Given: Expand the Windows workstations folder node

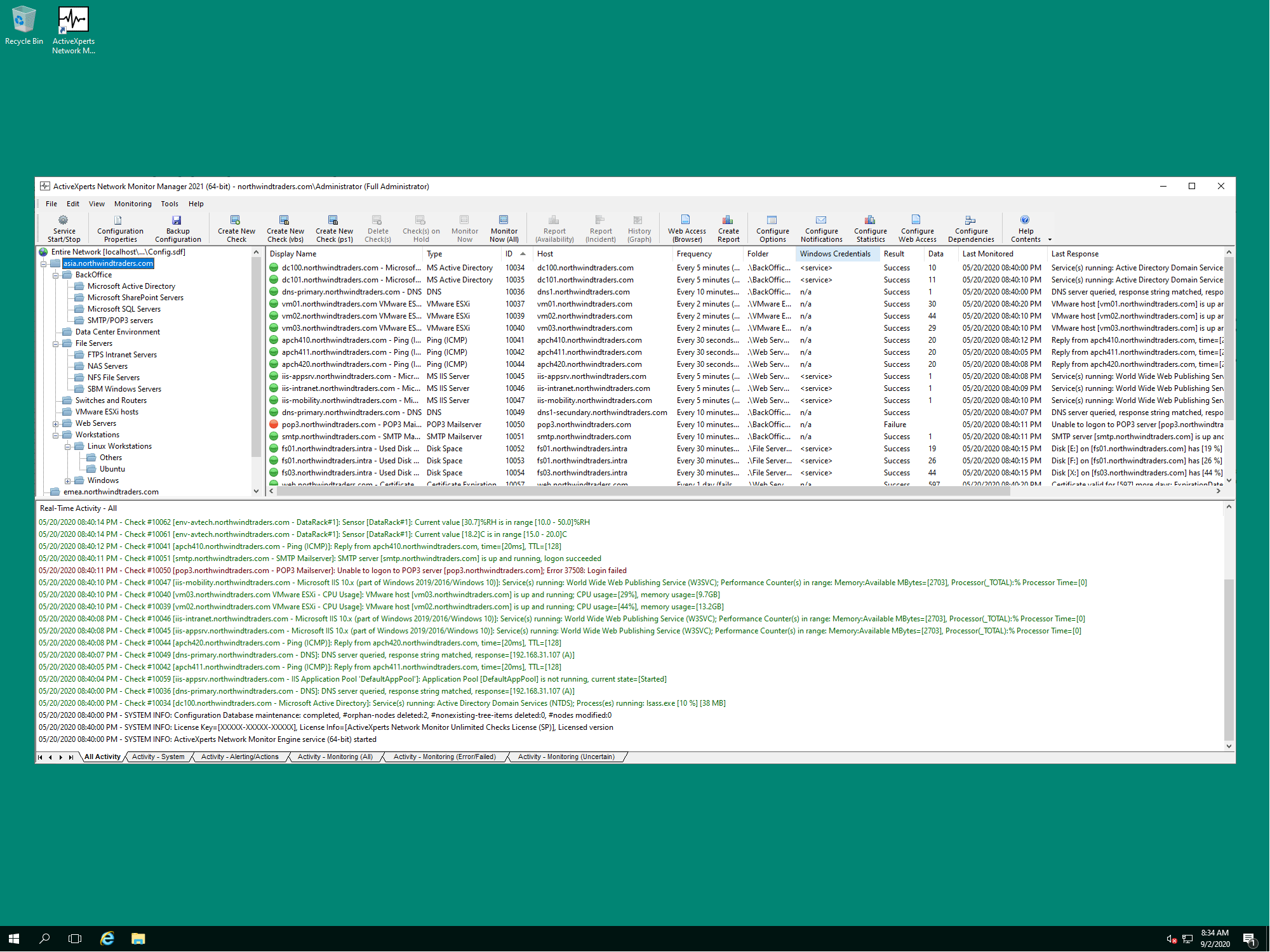Looking at the screenshot, I should tap(68, 480).
